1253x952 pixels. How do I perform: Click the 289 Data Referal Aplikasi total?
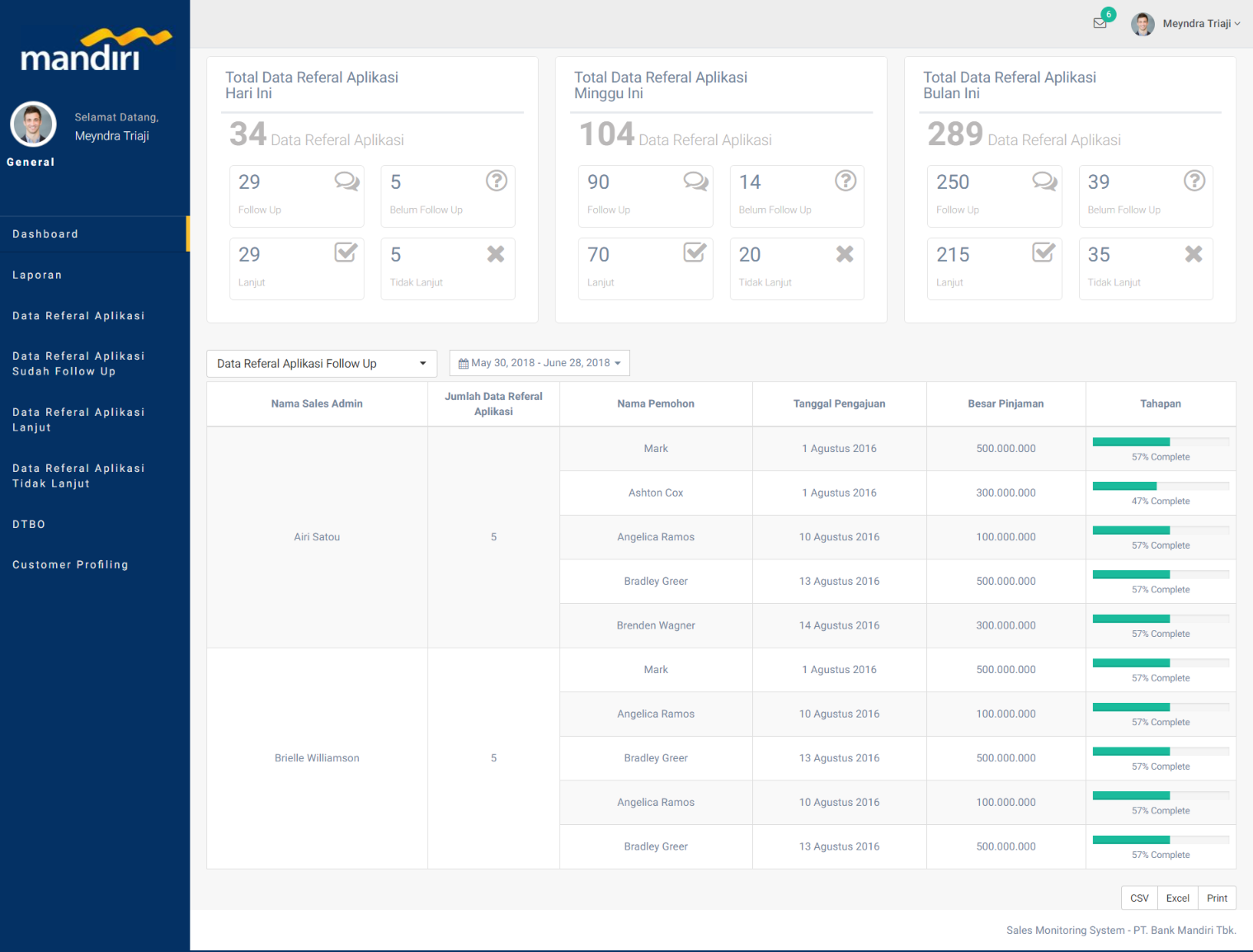pos(1024,134)
